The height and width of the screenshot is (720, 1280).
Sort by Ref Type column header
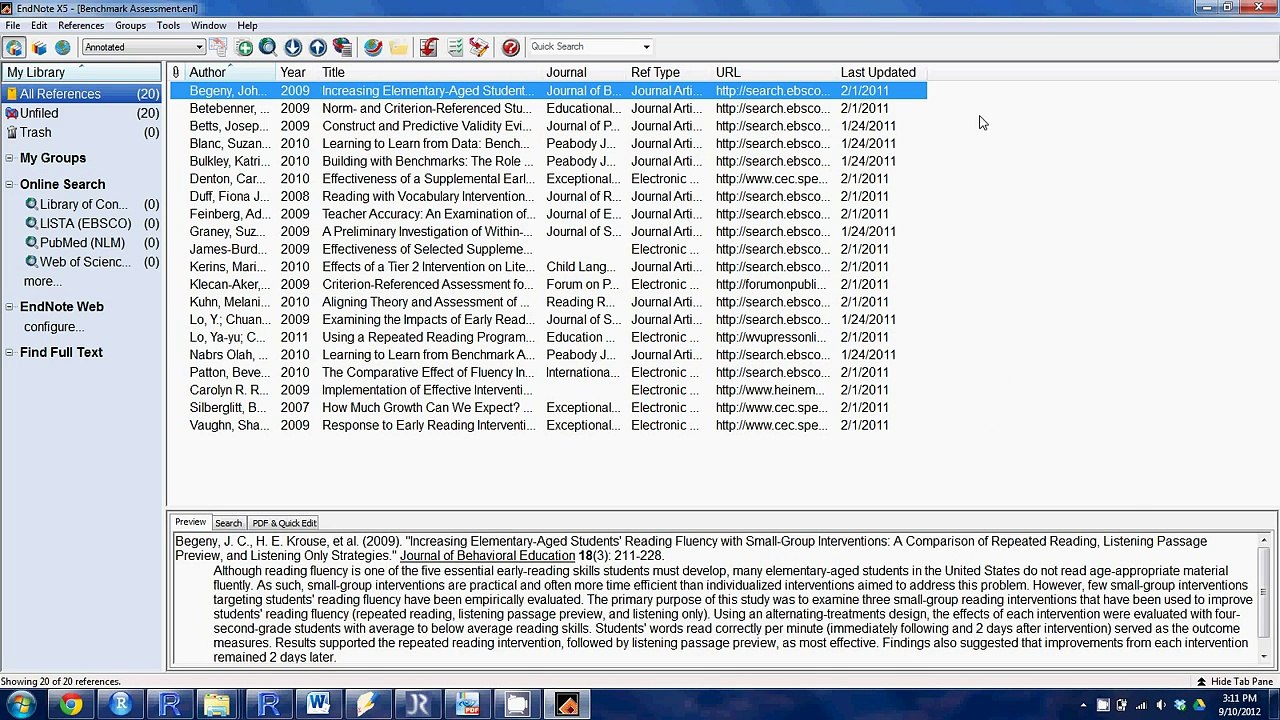(669, 72)
